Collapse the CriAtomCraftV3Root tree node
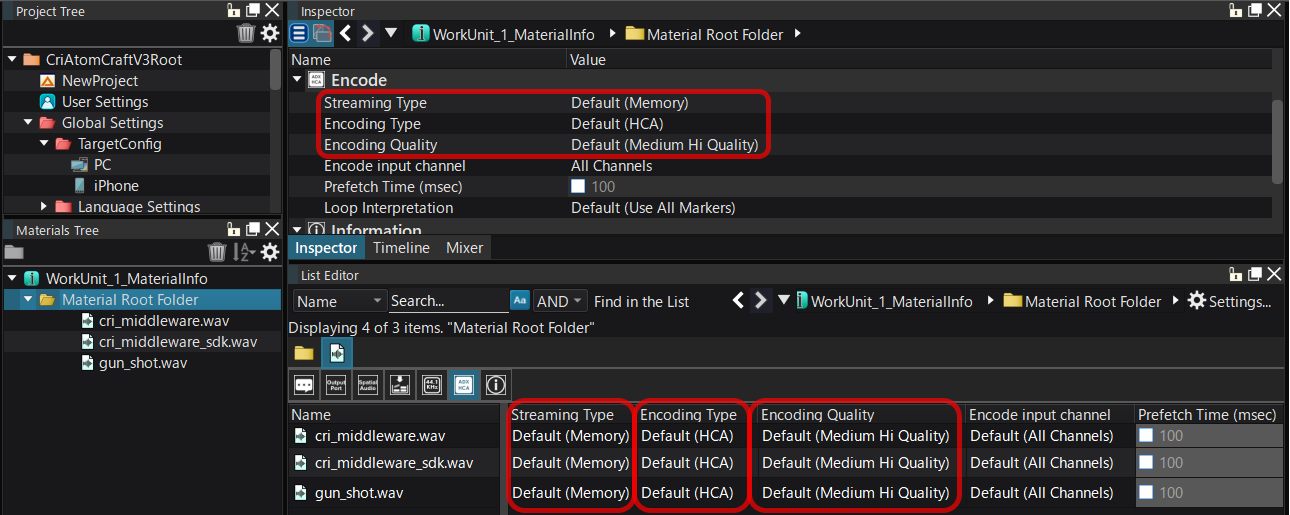1290x515 pixels. [12, 59]
